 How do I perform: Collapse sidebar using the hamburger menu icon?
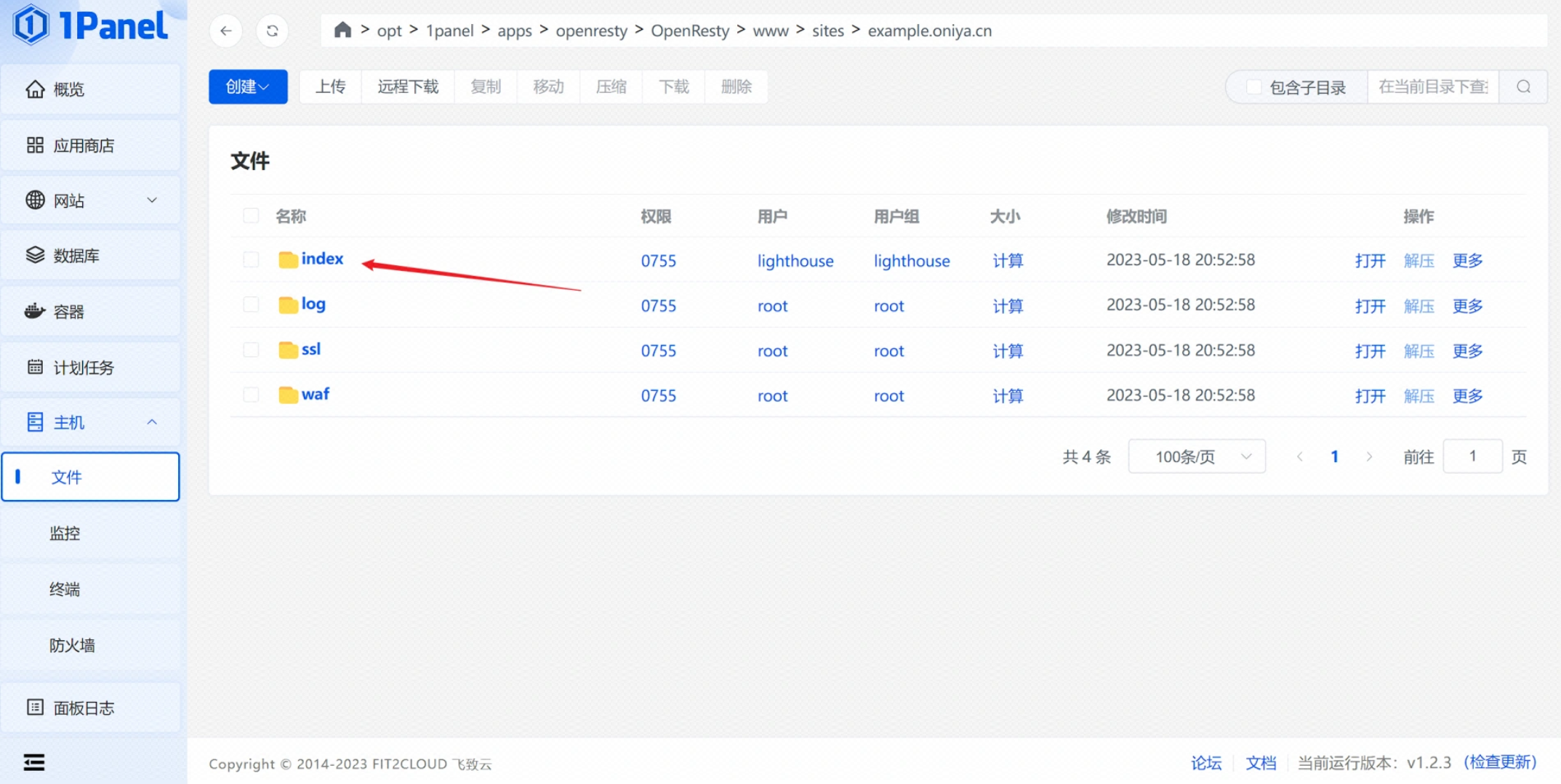[34, 762]
